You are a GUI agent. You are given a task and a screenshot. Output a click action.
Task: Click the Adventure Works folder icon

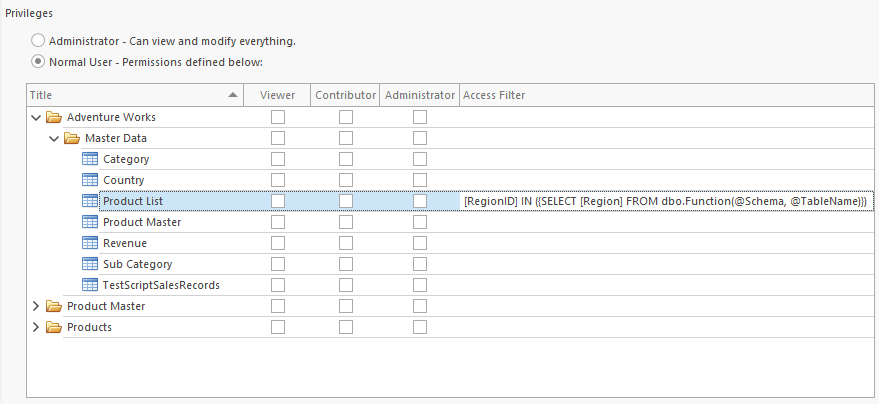[x=54, y=117]
